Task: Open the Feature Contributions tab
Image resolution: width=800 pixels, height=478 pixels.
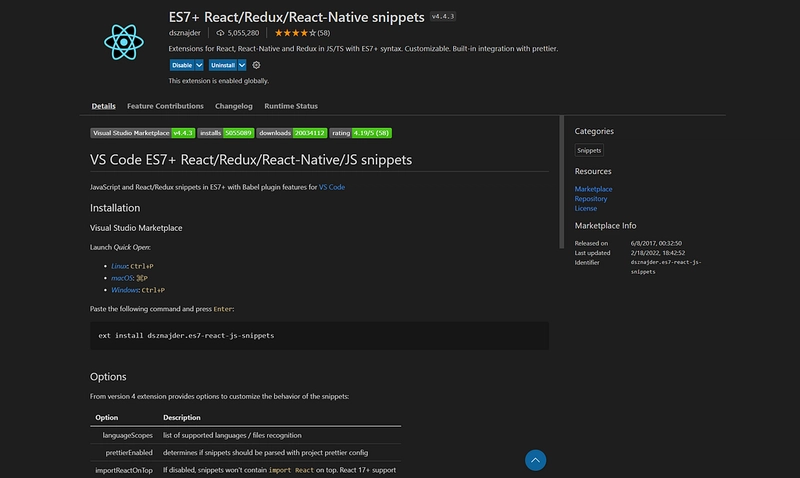Action: (165, 106)
